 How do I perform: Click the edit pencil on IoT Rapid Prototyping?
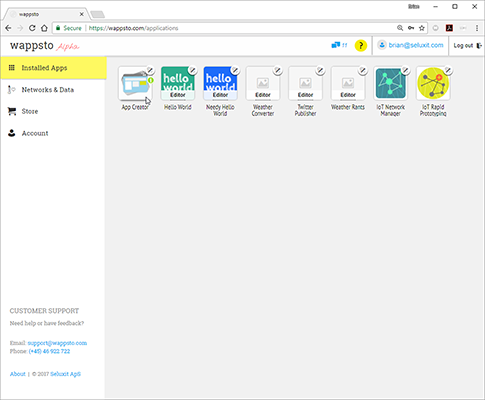(448, 70)
